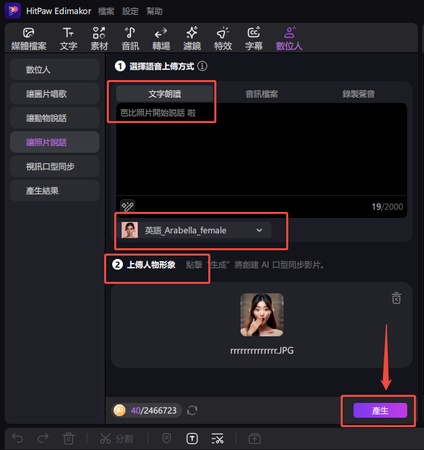424x450 pixels.
Task: Click the purple 產生 generate button
Action: tap(380, 410)
